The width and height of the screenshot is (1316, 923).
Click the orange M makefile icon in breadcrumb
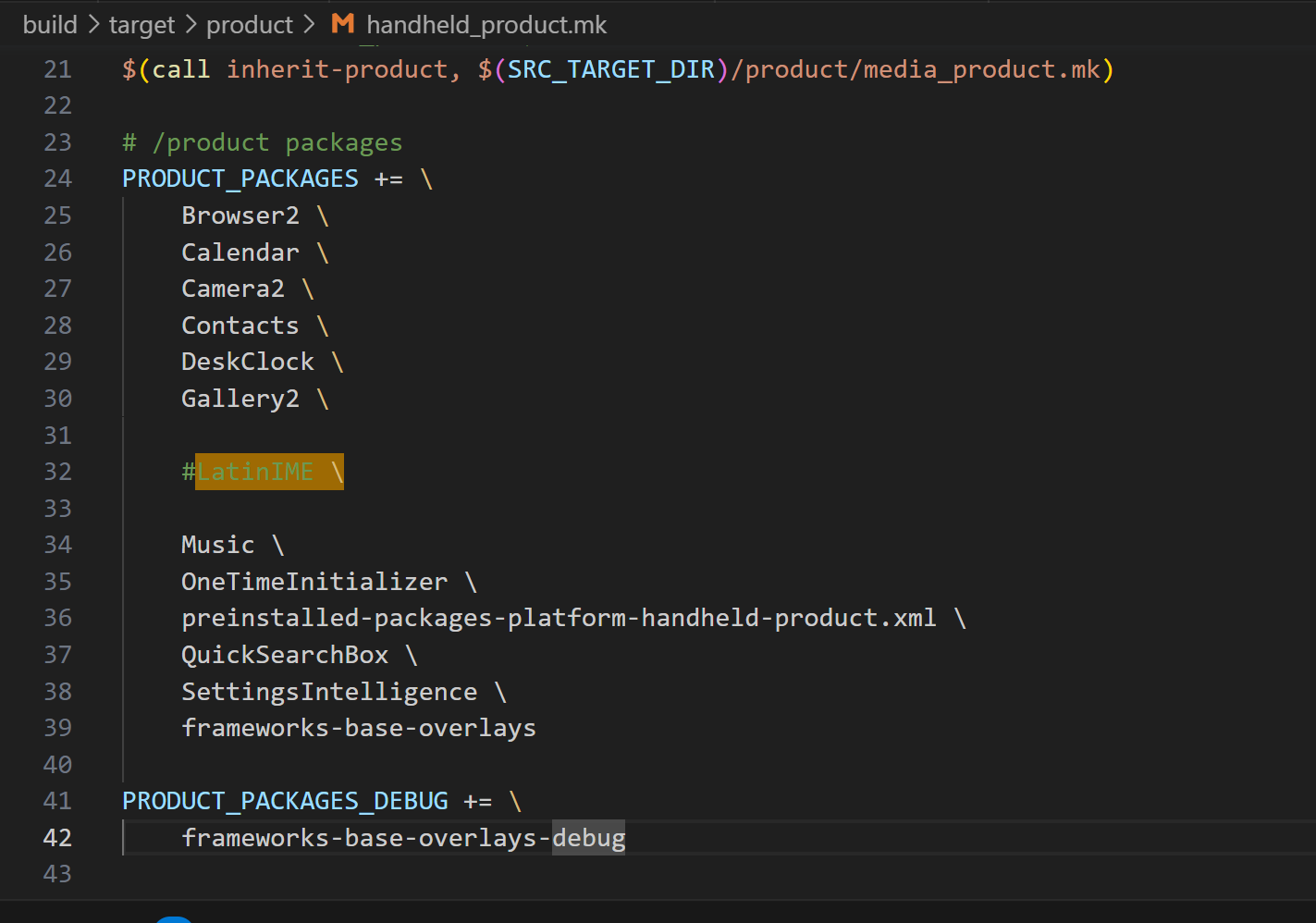[343, 24]
